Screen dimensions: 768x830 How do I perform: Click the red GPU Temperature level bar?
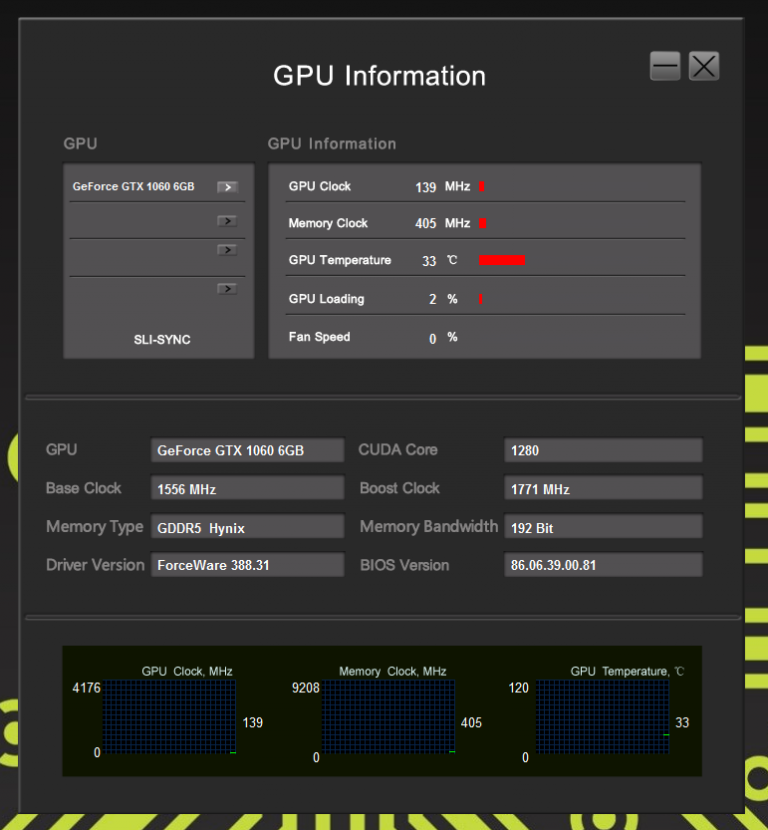502,261
